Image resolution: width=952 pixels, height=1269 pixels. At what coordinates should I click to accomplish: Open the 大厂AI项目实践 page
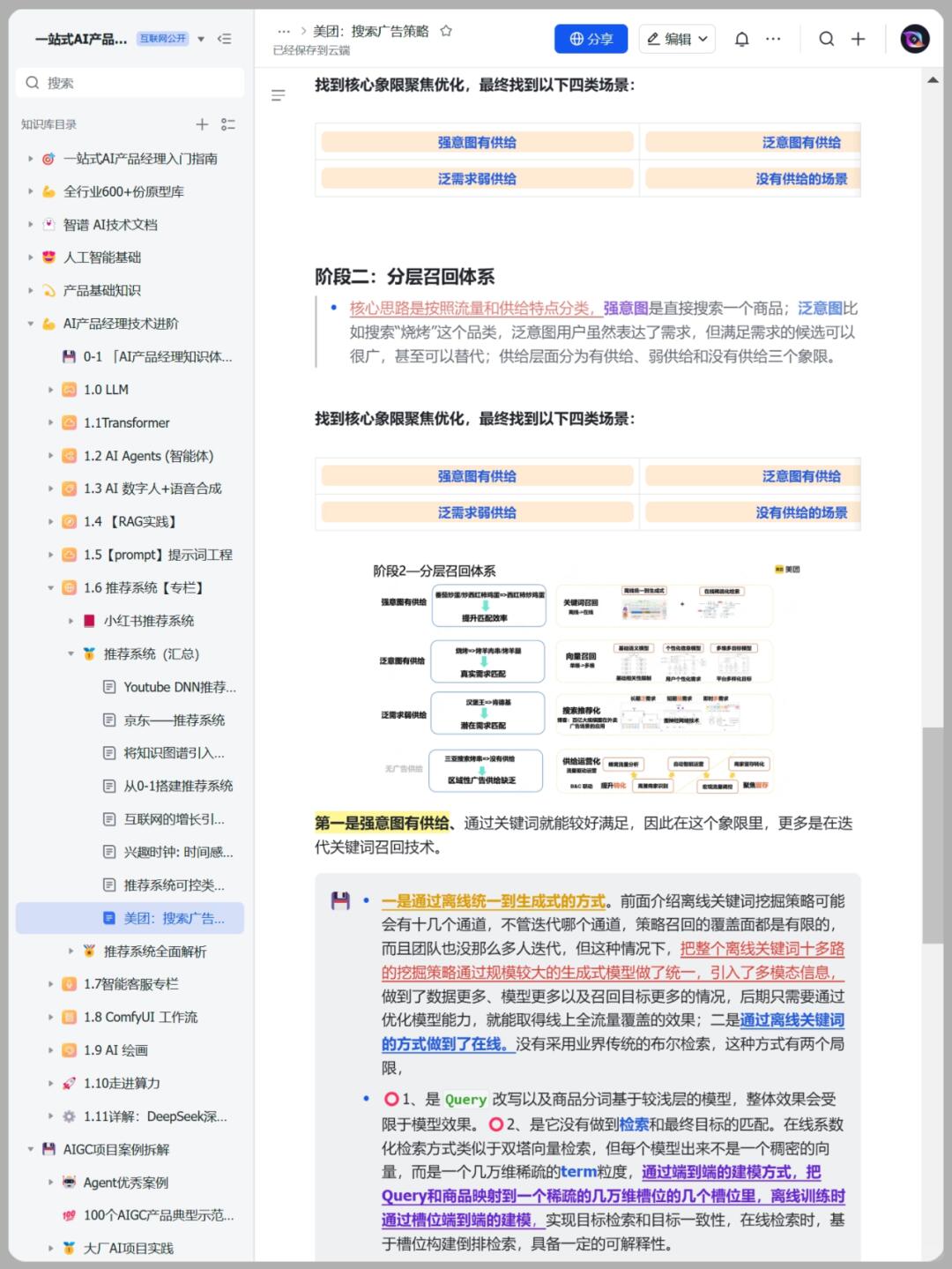130,1248
